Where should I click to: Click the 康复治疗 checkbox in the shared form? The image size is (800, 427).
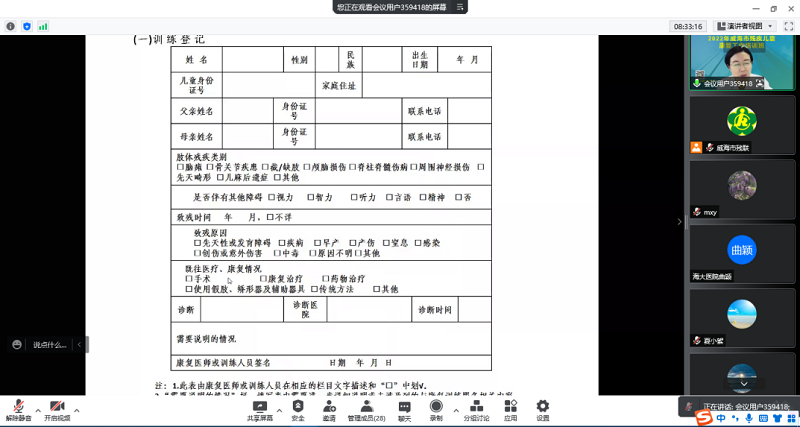263,279
